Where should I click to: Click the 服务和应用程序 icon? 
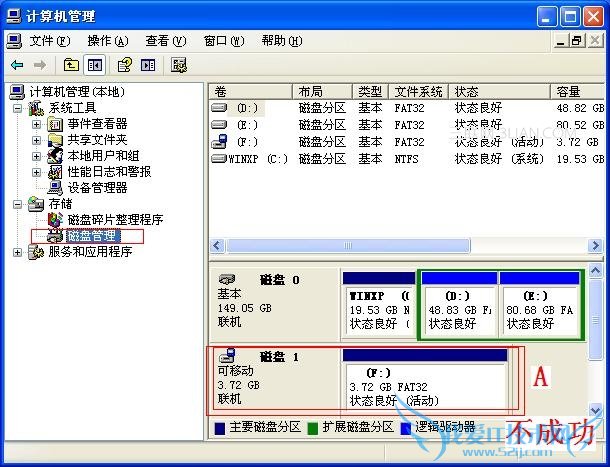tap(36, 252)
